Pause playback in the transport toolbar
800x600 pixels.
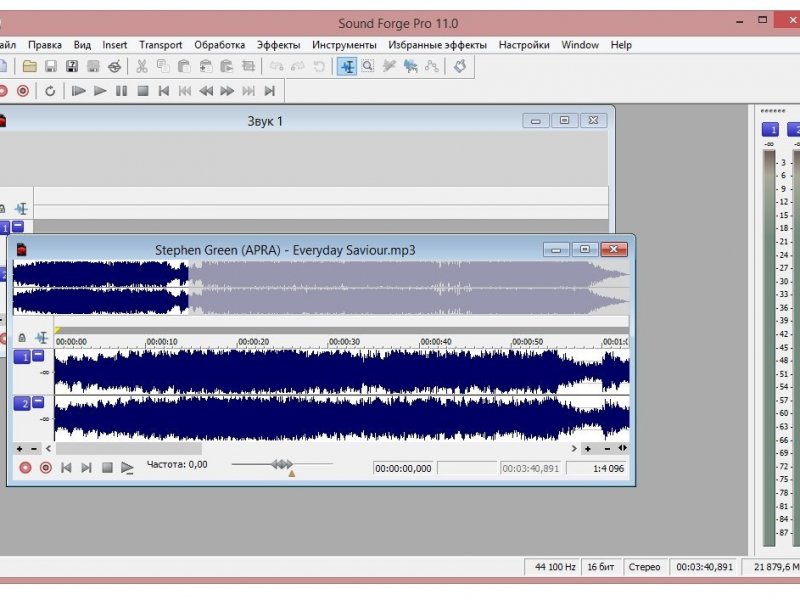(x=121, y=91)
